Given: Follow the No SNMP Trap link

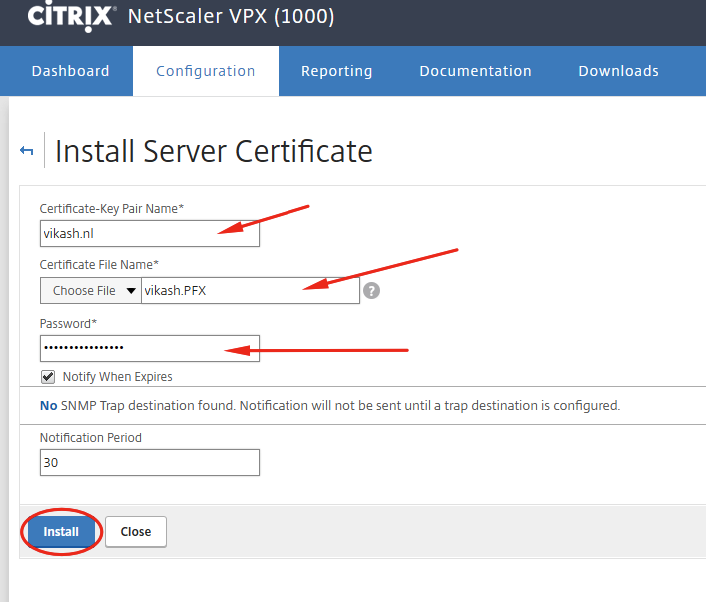Looking at the screenshot, I should (x=49, y=406).
